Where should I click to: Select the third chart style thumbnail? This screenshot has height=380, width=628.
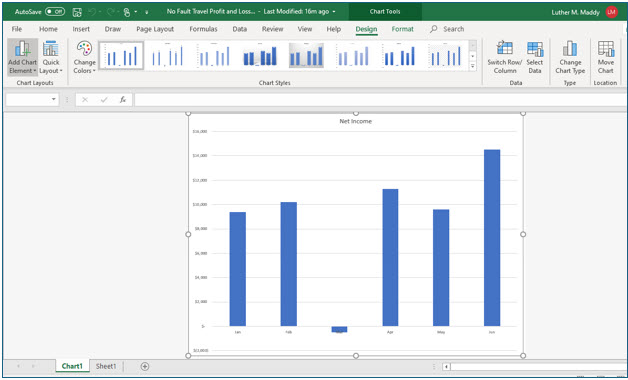[x=214, y=55]
